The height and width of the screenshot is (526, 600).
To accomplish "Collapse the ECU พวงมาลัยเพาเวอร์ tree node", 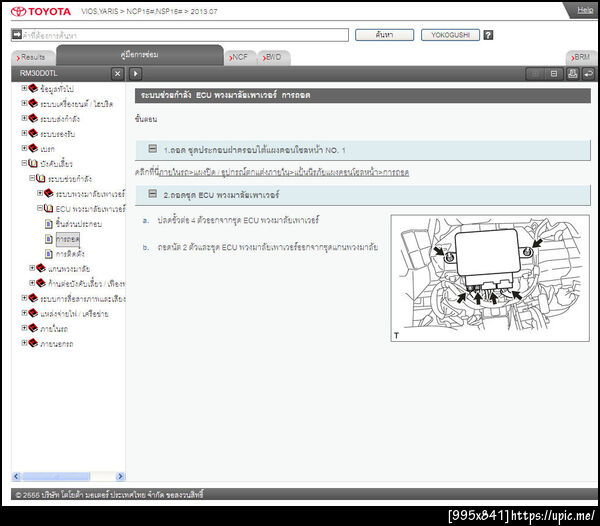I will click(40, 208).
